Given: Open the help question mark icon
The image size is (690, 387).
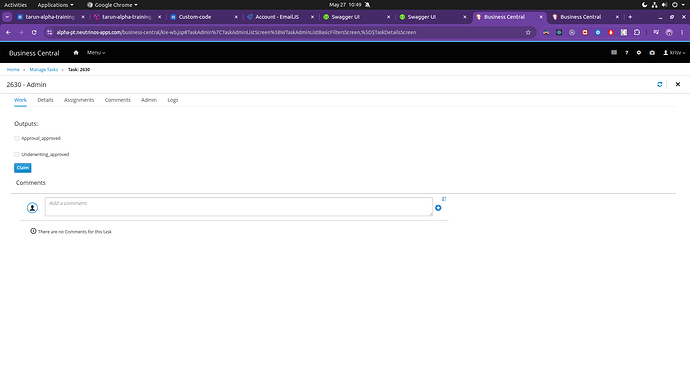Looking at the screenshot, I should 627,52.
